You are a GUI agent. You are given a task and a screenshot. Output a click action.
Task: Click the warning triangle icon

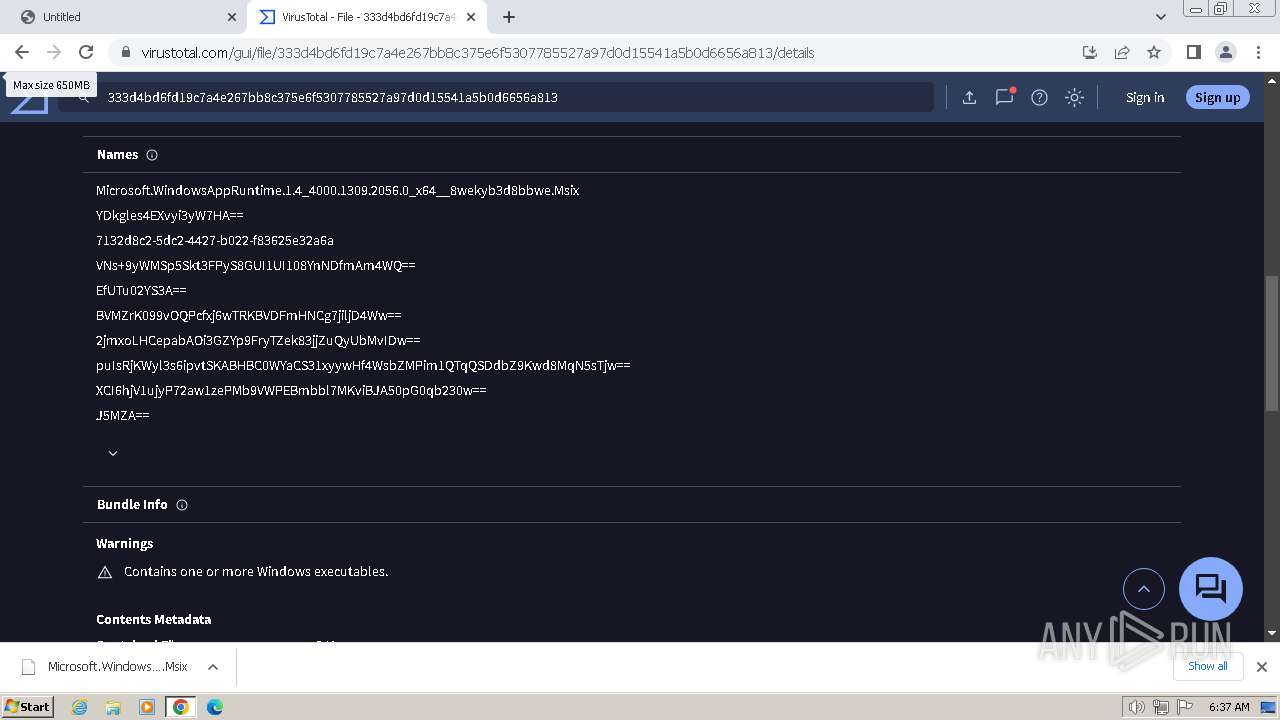105,572
